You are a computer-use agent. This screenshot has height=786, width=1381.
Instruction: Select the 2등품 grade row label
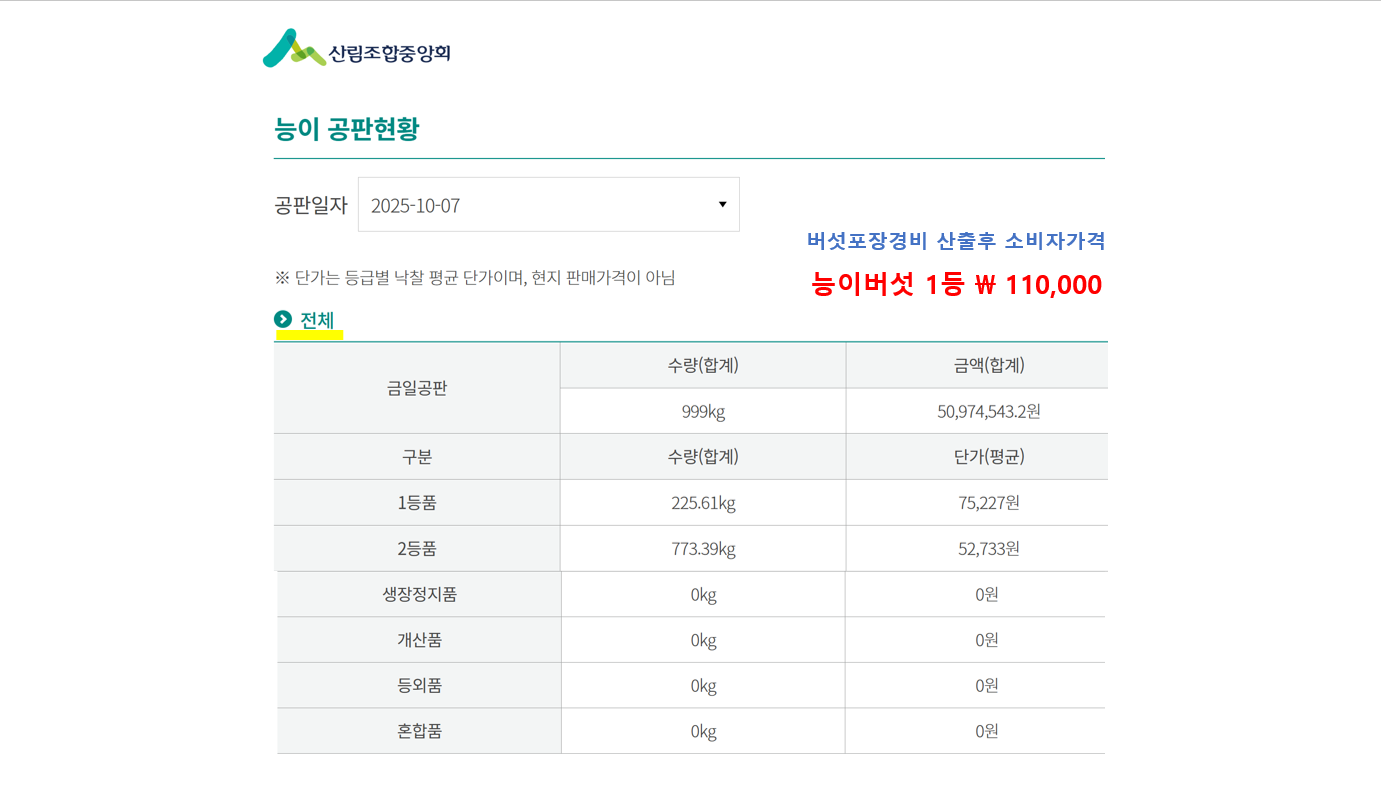[x=417, y=549]
